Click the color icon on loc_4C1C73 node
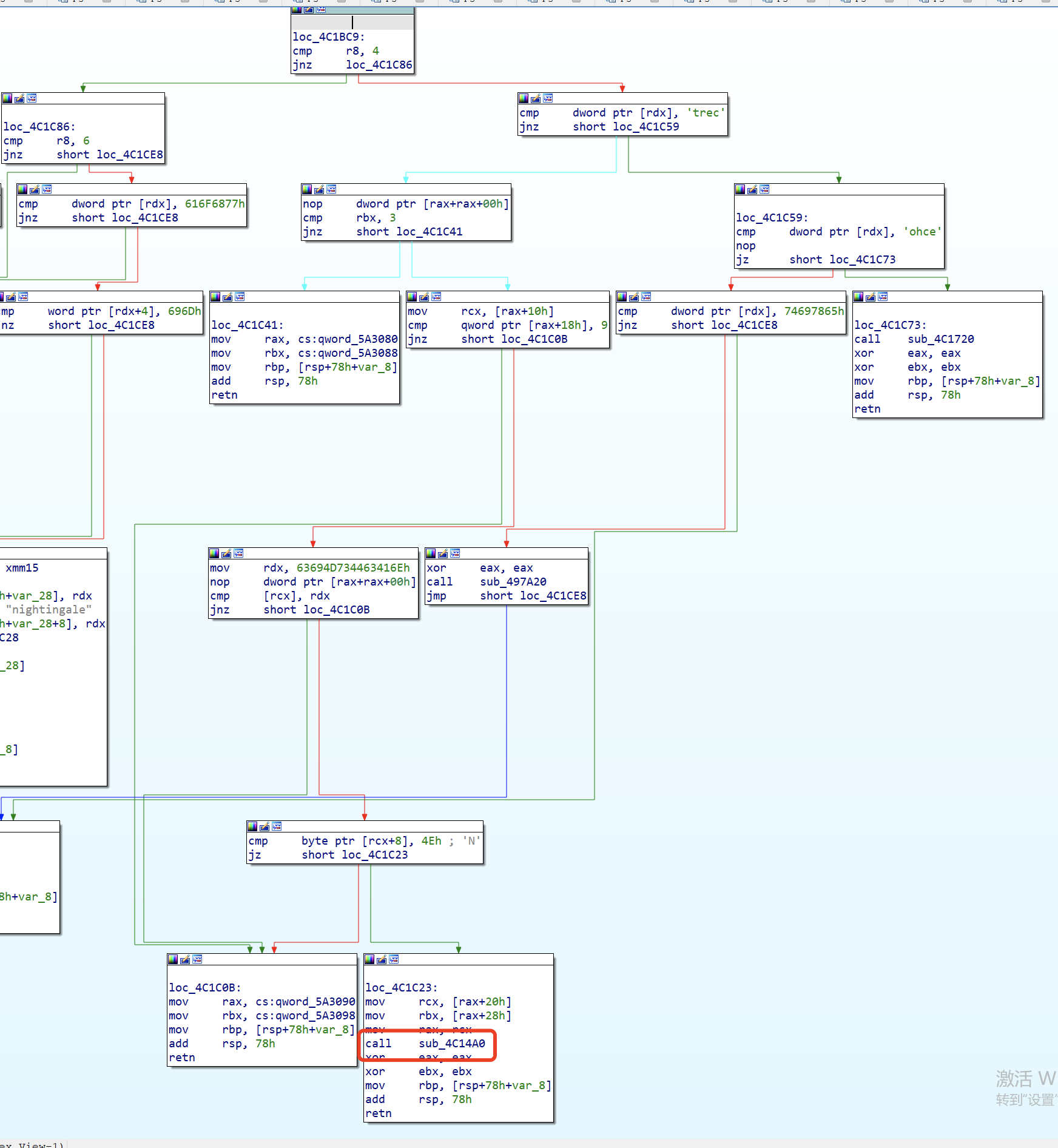The image size is (1058, 1148). pyautogui.click(x=858, y=297)
